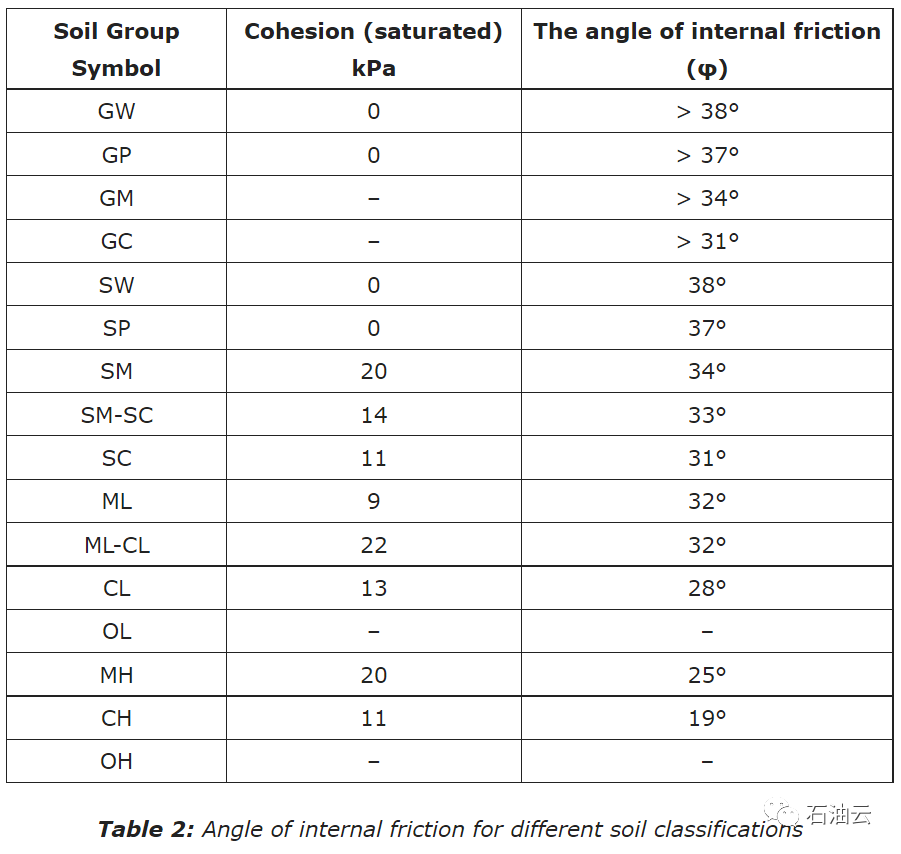This screenshot has width=901, height=854.
Task: Click the OH row label
Action: tap(116, 761)
